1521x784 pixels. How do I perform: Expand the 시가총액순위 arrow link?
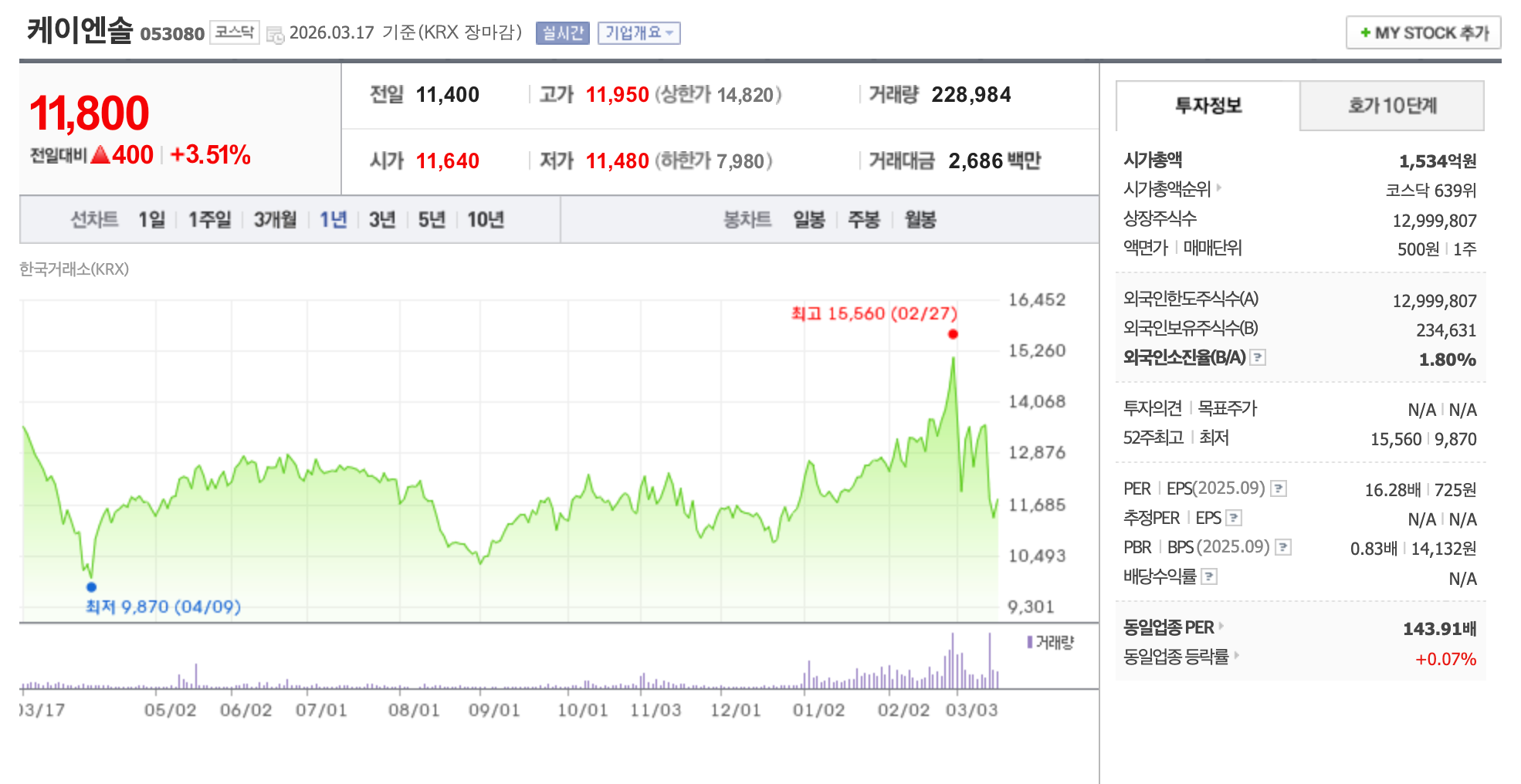coord(1219,188)
